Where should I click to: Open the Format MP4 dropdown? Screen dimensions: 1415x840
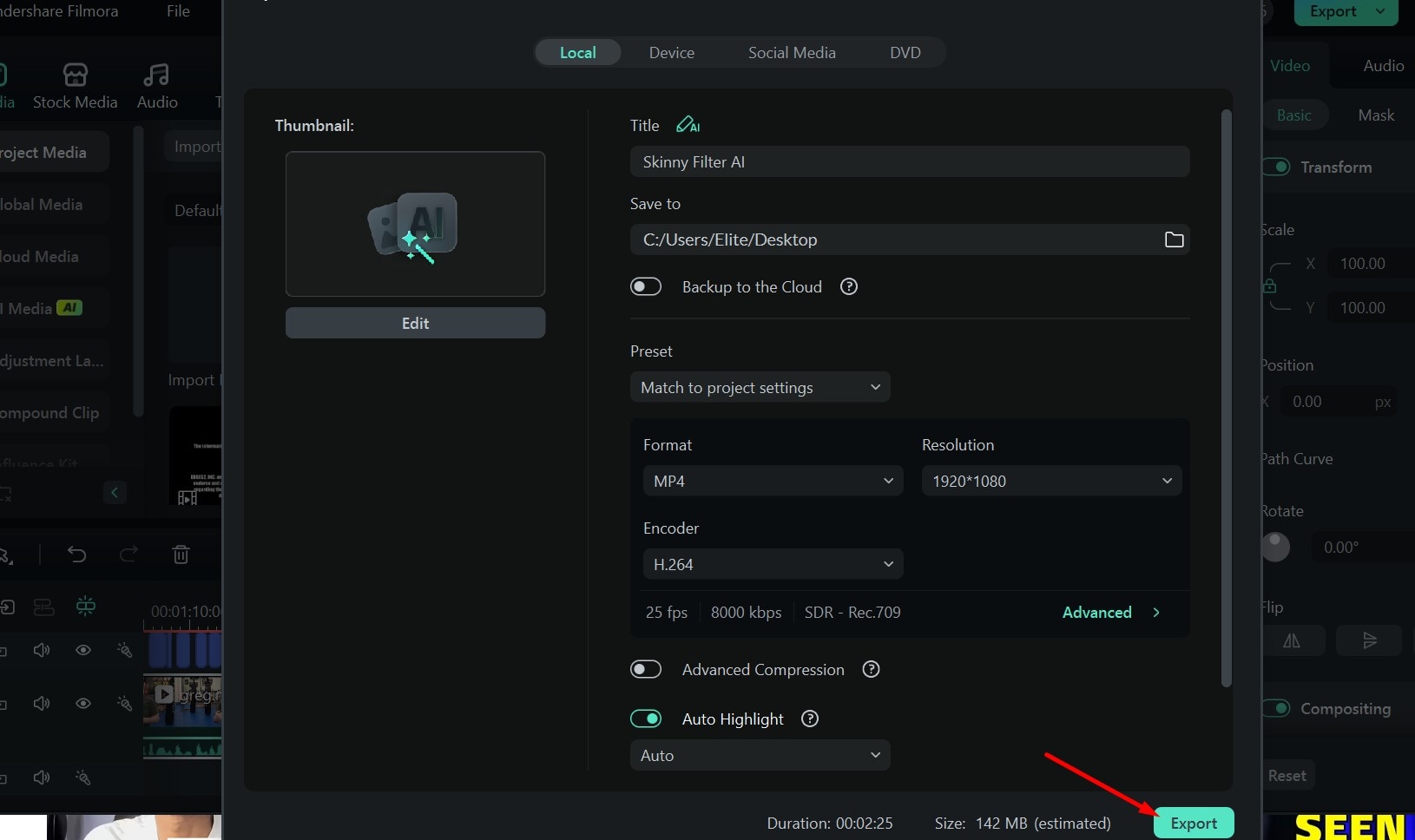tap(773, 481)
